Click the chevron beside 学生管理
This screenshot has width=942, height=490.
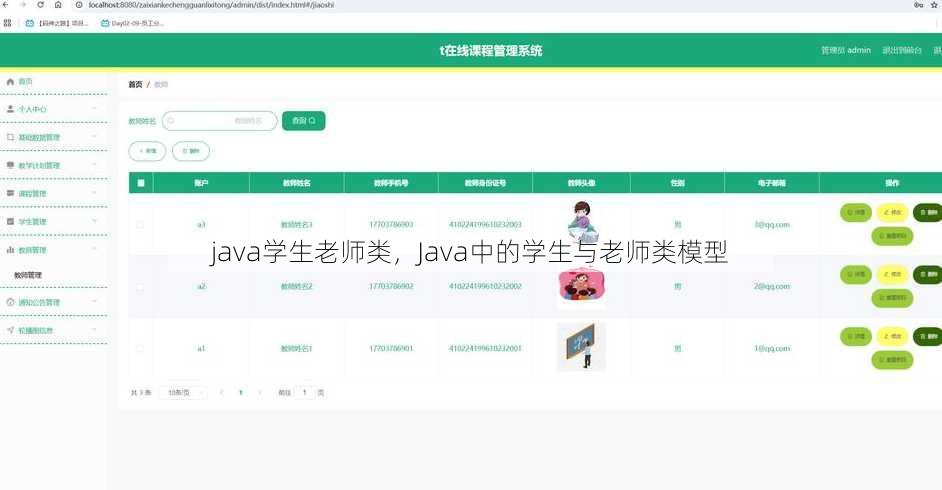pyautogui.click(x=94, y=221)
